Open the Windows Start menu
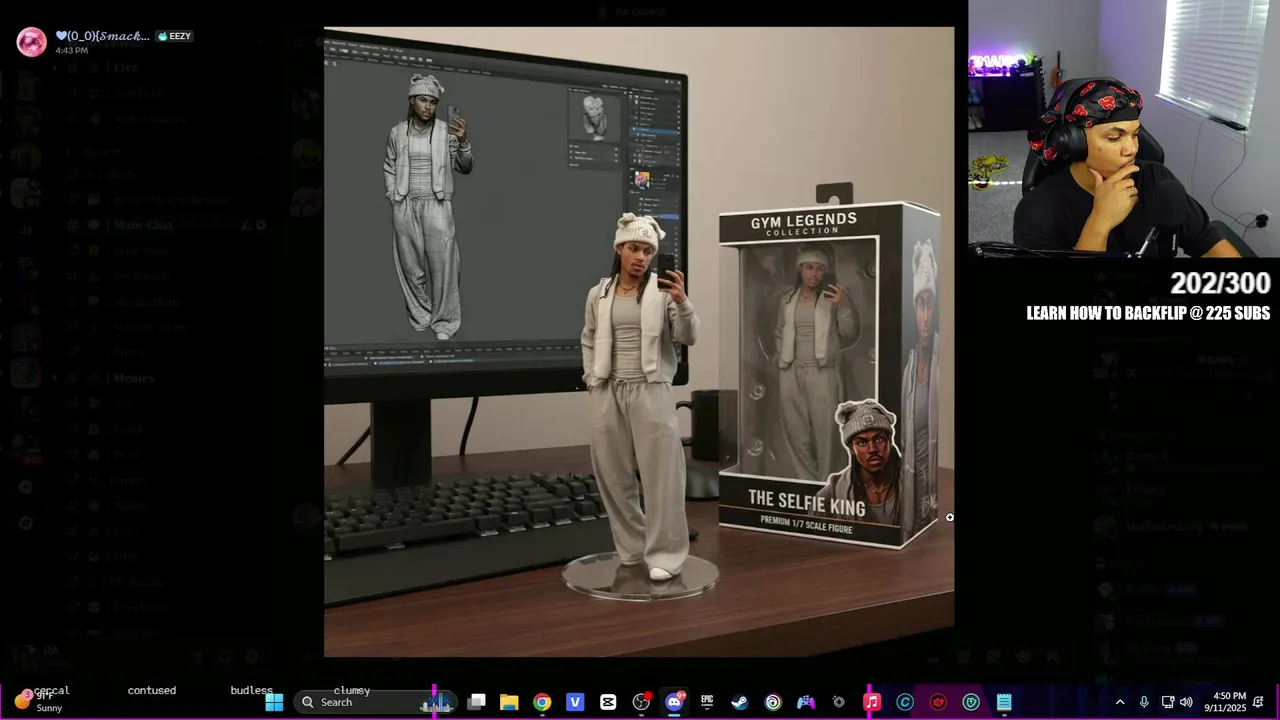The width and height of the screenshot is (1280, 720). pyautogui.click(x=274, y=702)
